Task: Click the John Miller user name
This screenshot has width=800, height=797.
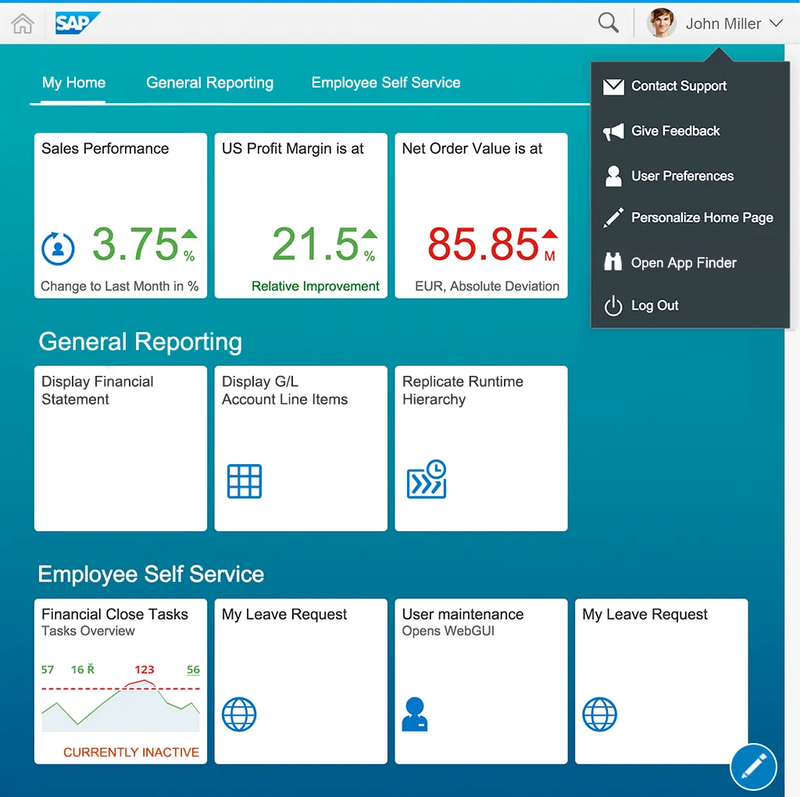Action: click(x=723, y=23)
